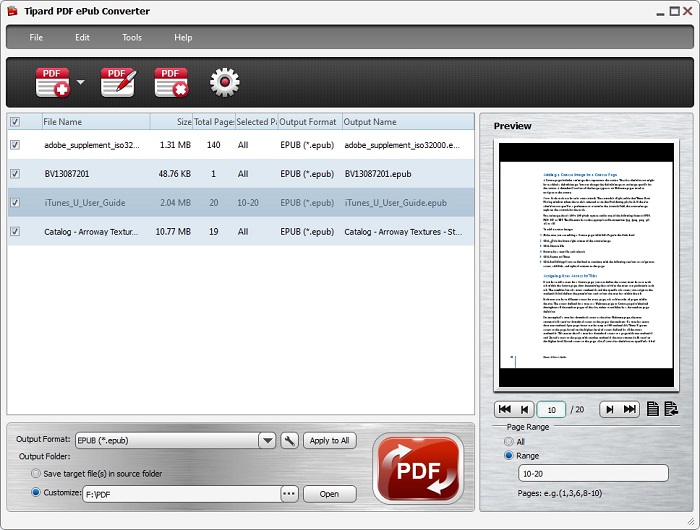Jump to the last preview page
Screen dimensions: 700x530
(630, 409)
